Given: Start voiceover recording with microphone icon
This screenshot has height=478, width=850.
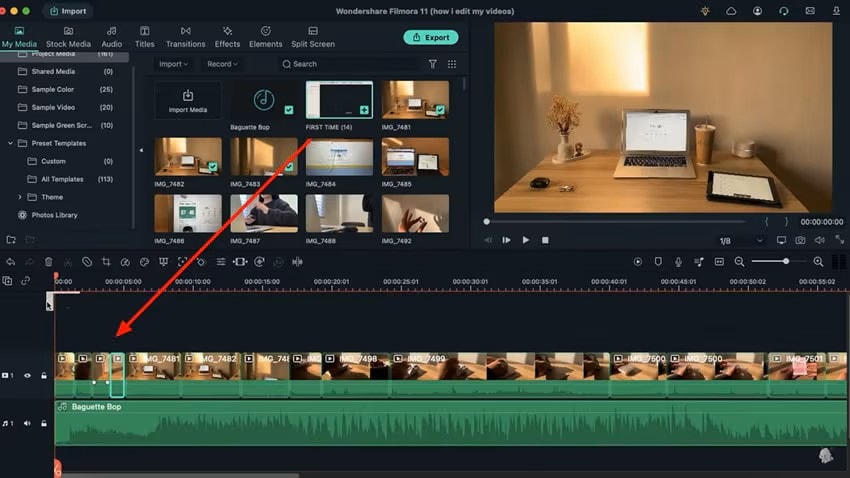Looking at the screenshot, I should [678, 262].
